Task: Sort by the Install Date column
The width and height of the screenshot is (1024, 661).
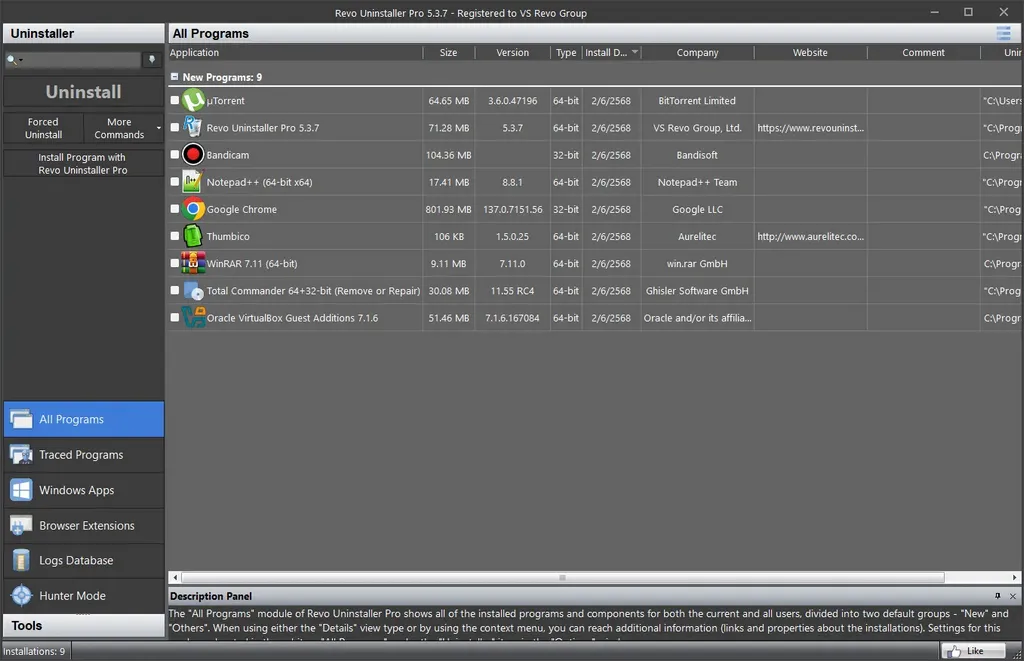Action: coord(611,52)
